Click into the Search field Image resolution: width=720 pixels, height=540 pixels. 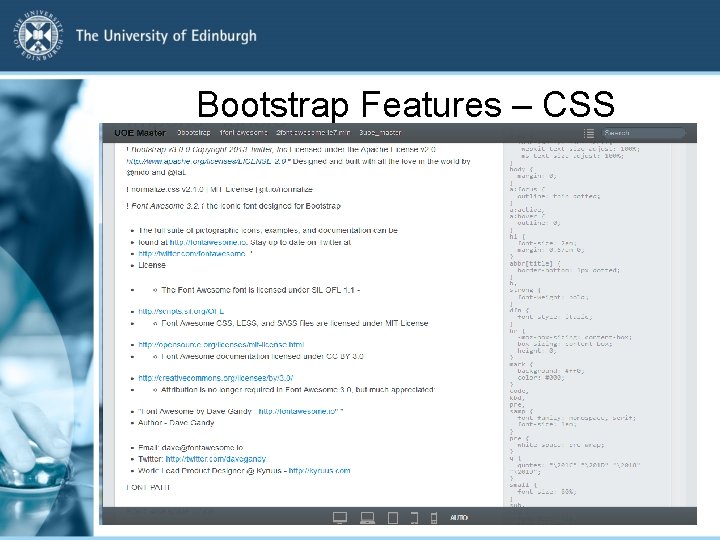(643, 133)
